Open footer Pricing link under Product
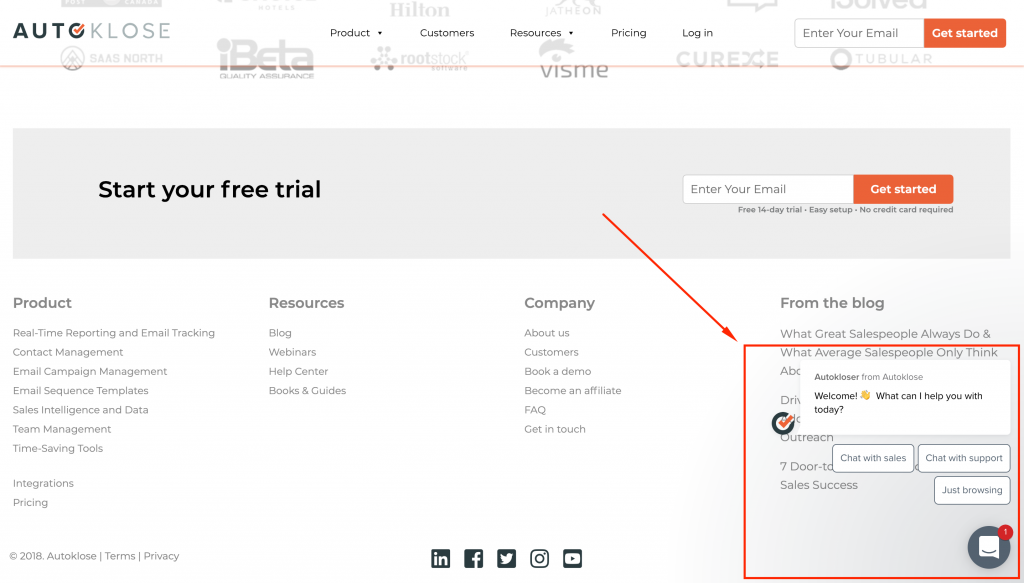Viewport: 1024px width, 583px height. coord(30,503)
